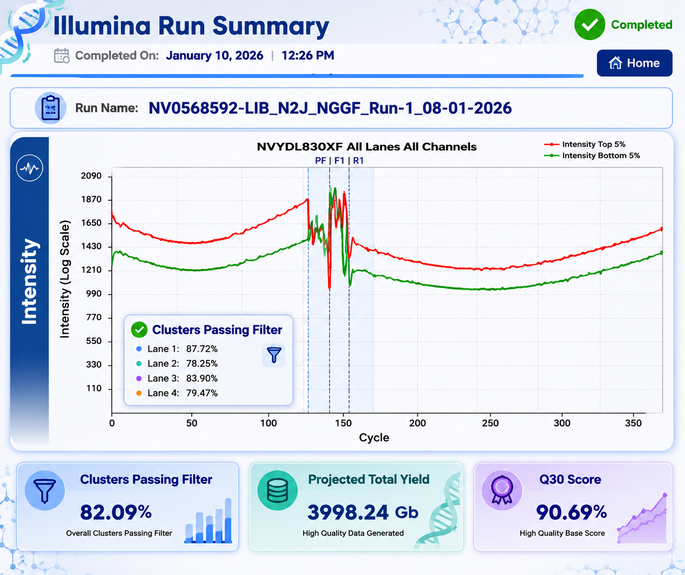Click the Intensity (Log Scale) y-axis label
The width and height of the screenshot is (685, 575).
click(65, 279)
